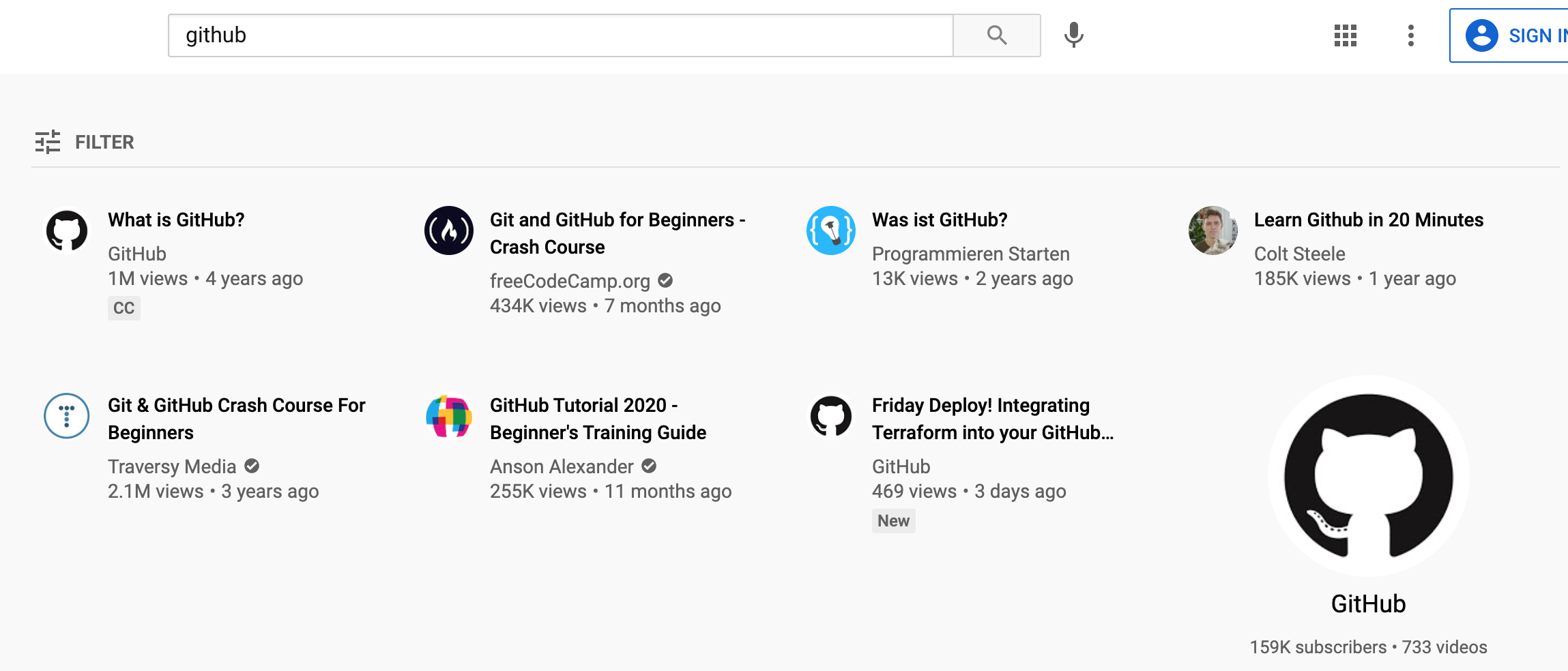Click the CC closed captions badge
Screen dimensions: 1568x671
pyautogui.click(x=124, y=308)
